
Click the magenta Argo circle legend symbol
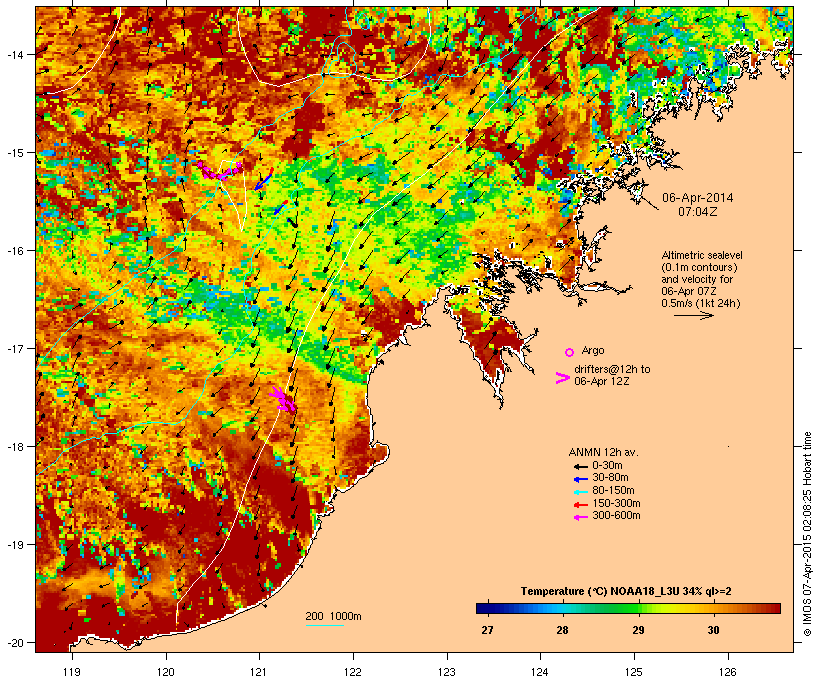point(570,352)
